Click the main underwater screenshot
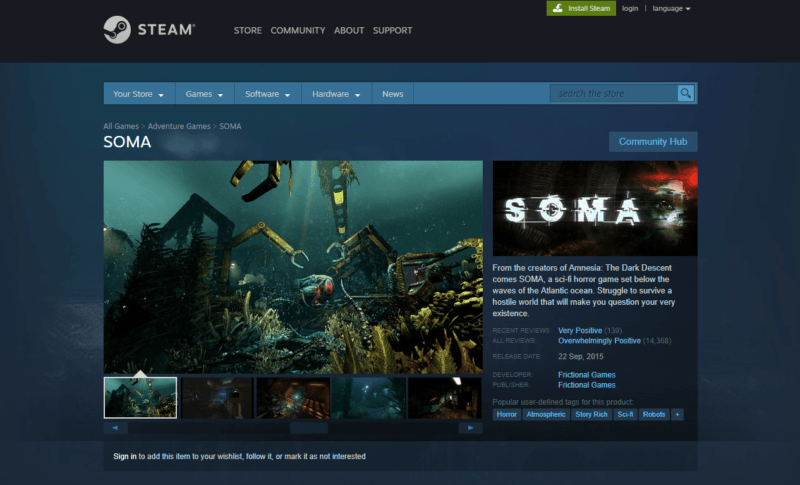The width and height of the screenshot is (800, 485). click(293, 267)
